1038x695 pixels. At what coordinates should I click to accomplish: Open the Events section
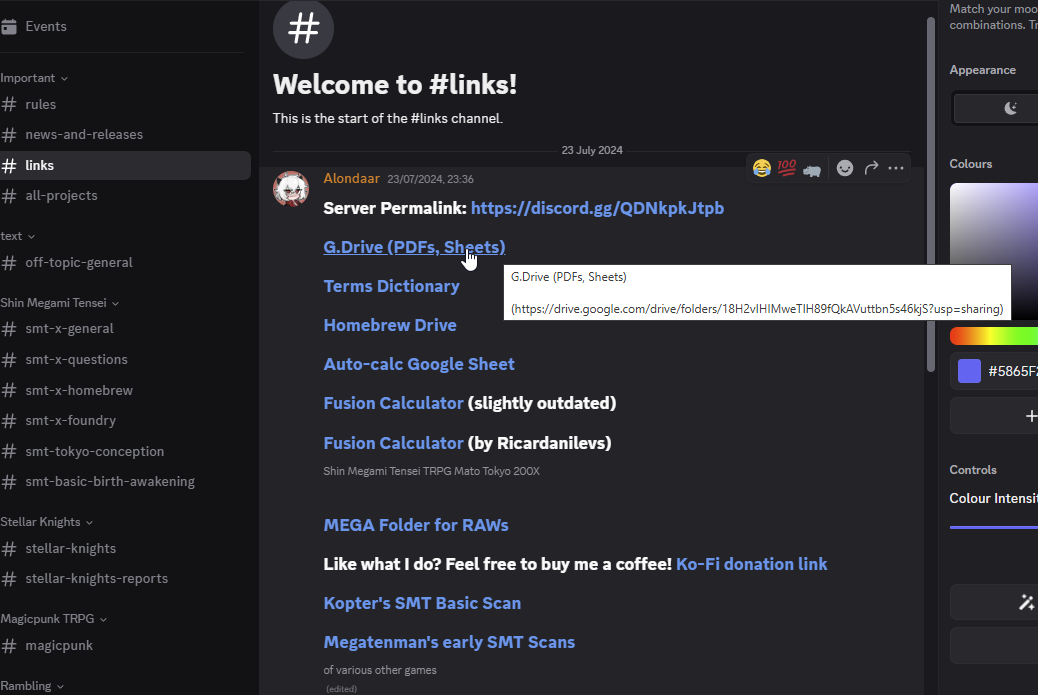pyautogui.click(x=122, y=26)
